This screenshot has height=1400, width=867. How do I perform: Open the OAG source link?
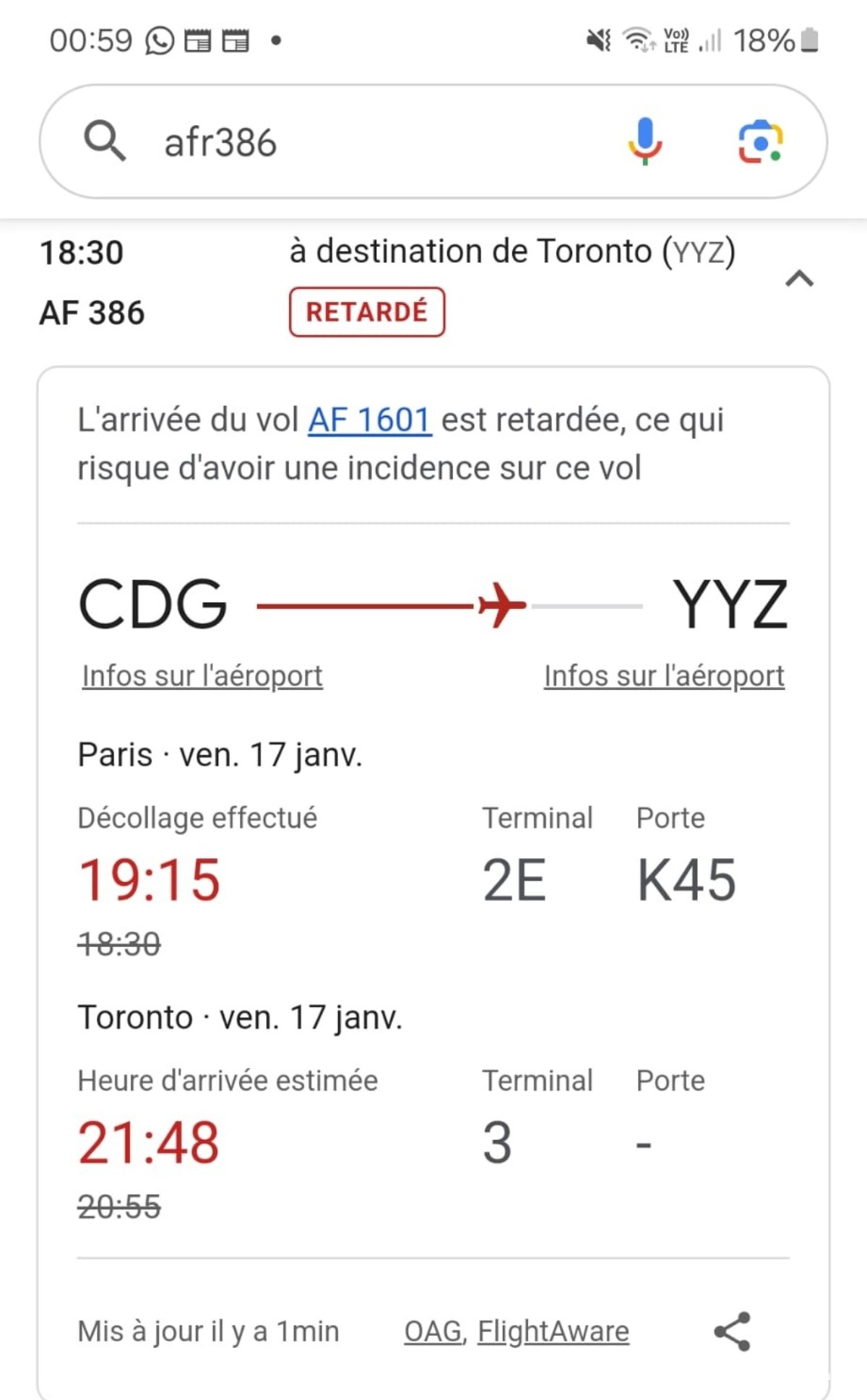[x=433, y=1331]
